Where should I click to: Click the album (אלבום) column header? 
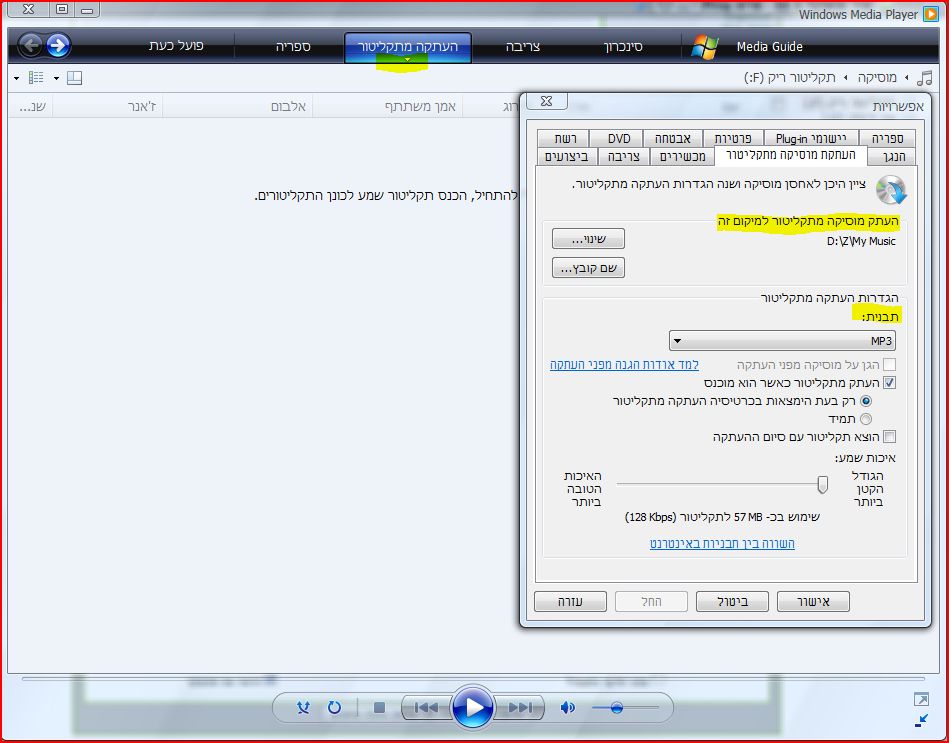click(x=288, y=107)
